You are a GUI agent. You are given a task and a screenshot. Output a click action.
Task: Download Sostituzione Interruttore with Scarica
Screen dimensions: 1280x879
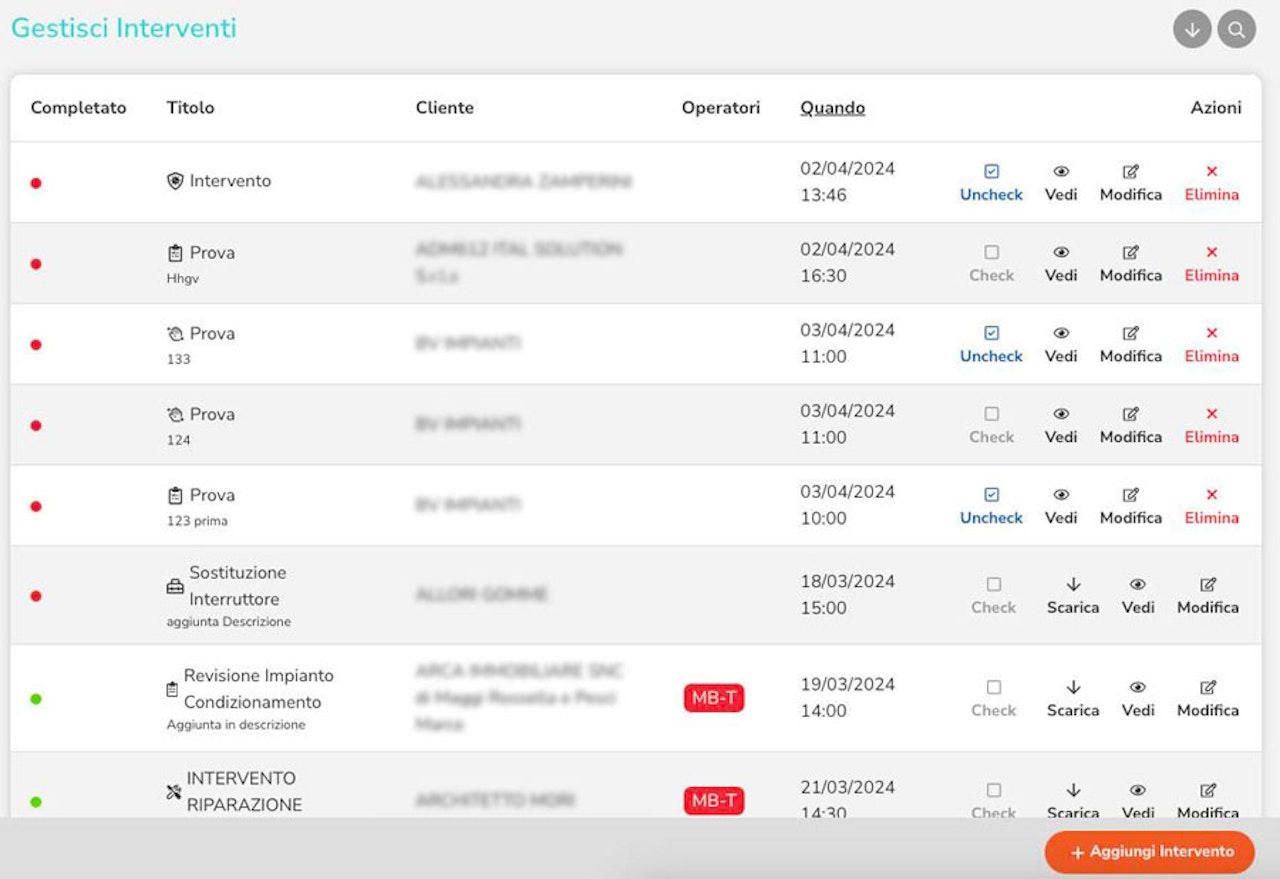tap(1073, 596)
